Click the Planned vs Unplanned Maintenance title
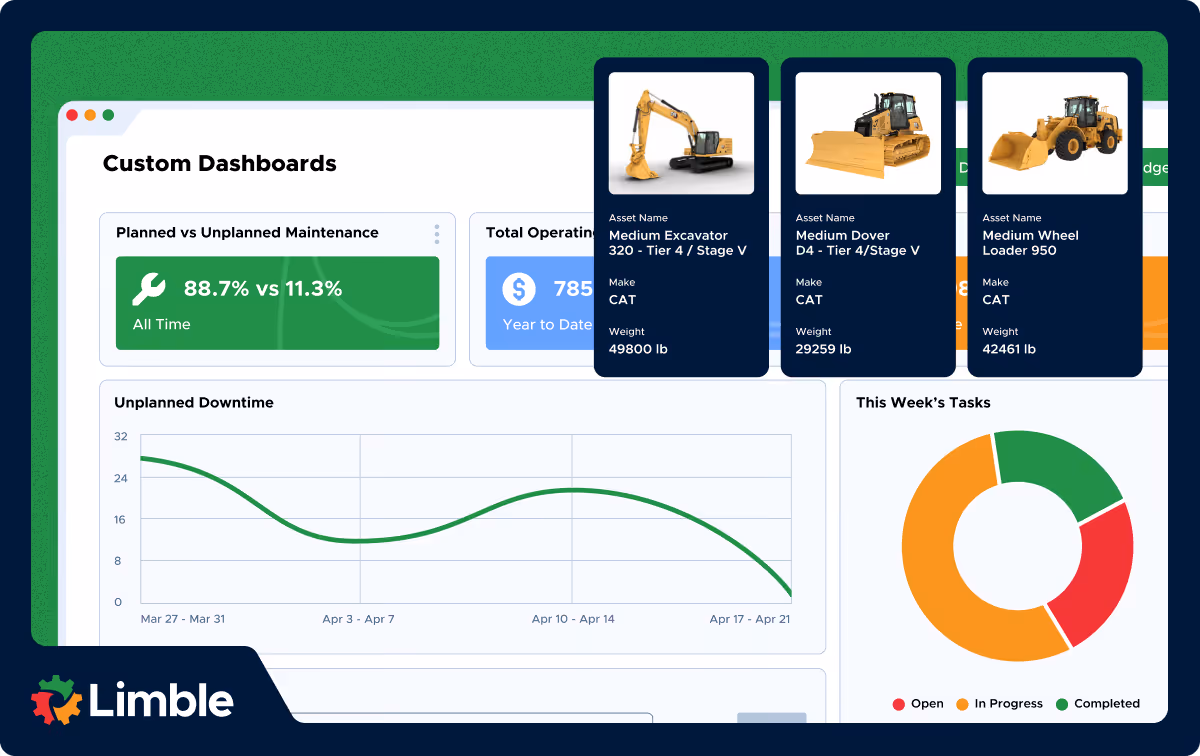The image size is (1200, 756). [x=247, y=233]
